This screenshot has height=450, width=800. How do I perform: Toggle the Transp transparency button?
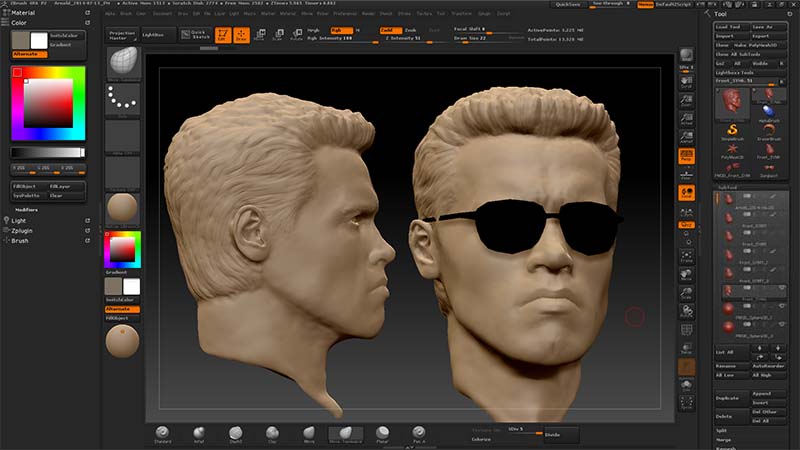tap(686, 348)
